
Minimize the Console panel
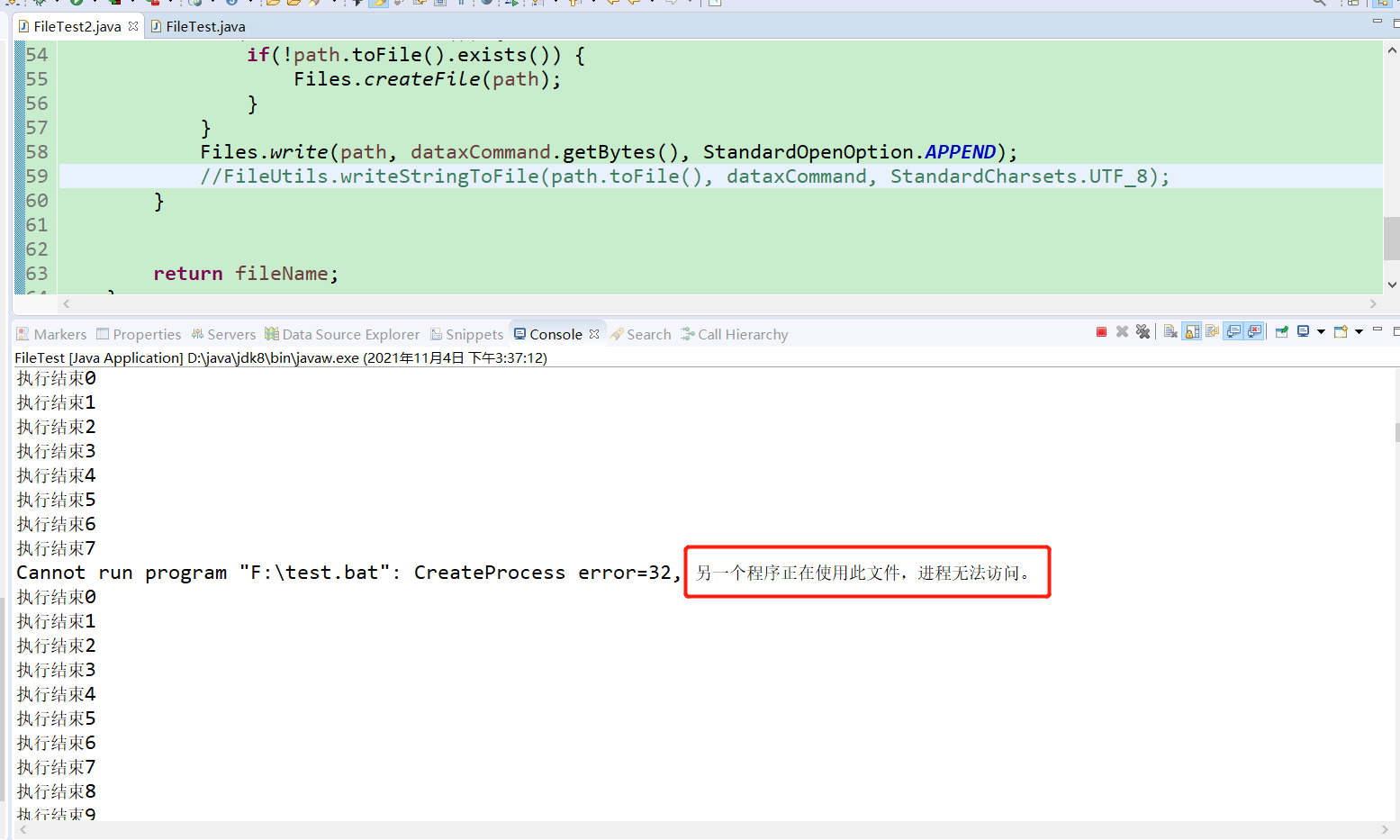coord(1377,330)
